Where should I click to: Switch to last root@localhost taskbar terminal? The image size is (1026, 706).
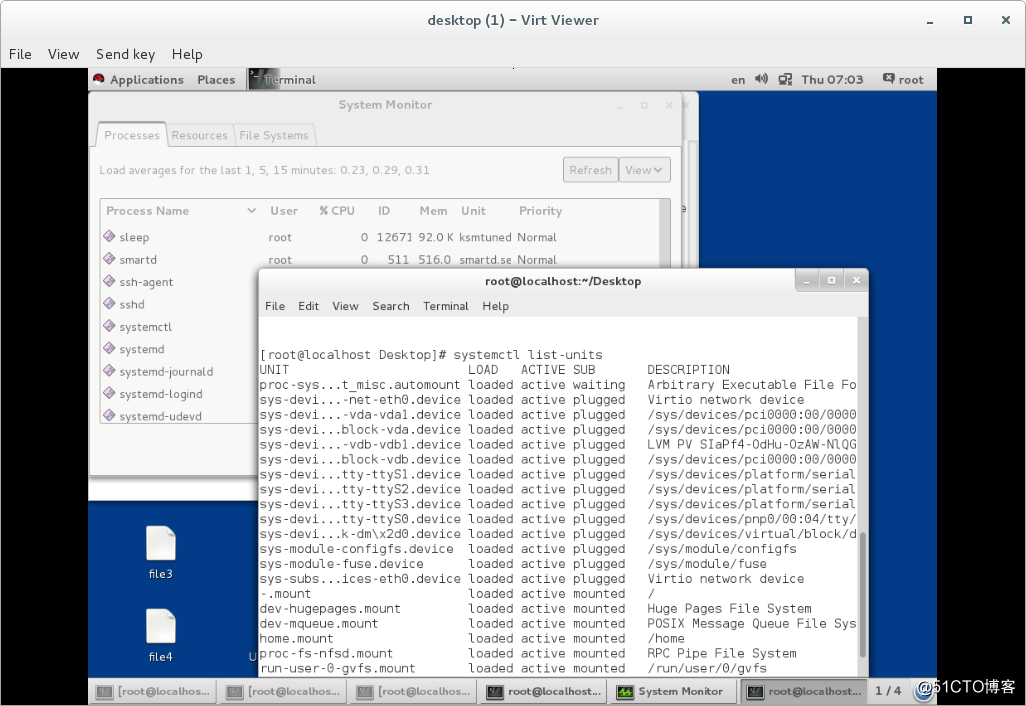coord(804,692)
